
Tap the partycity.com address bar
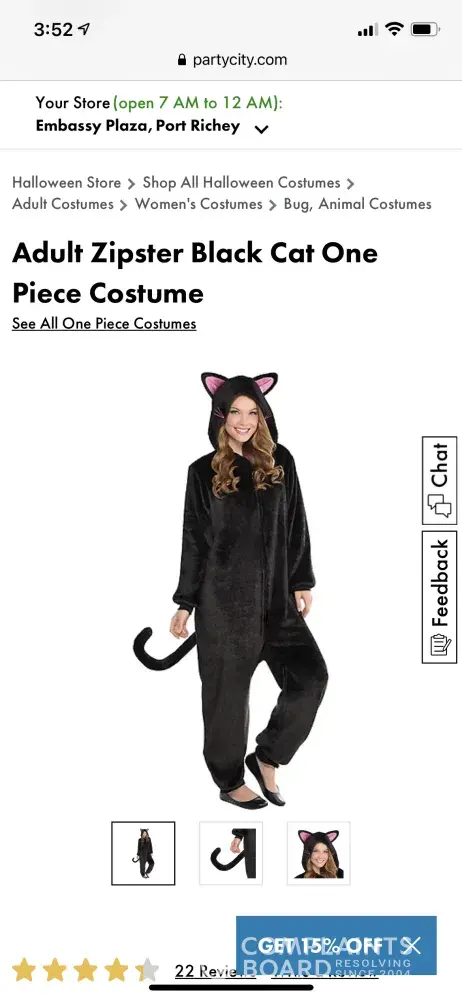coord(231,60)
